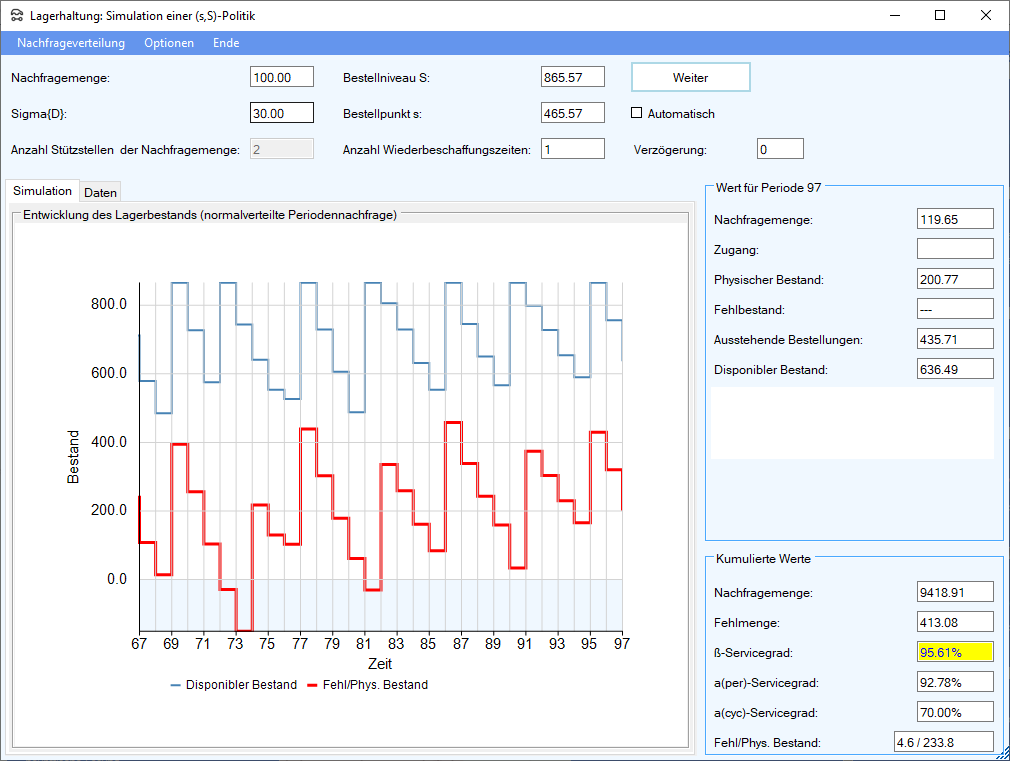The height and width of the screenshot is (761, 1010).
Task: Click the red Fehl/Phys. Bestand legend marker
Action: pyautogui.click(x=311, y=685)
